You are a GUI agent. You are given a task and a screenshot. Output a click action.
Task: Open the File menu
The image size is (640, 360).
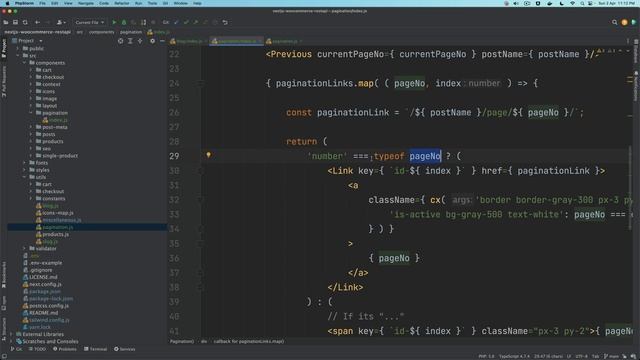click(42, 3)
